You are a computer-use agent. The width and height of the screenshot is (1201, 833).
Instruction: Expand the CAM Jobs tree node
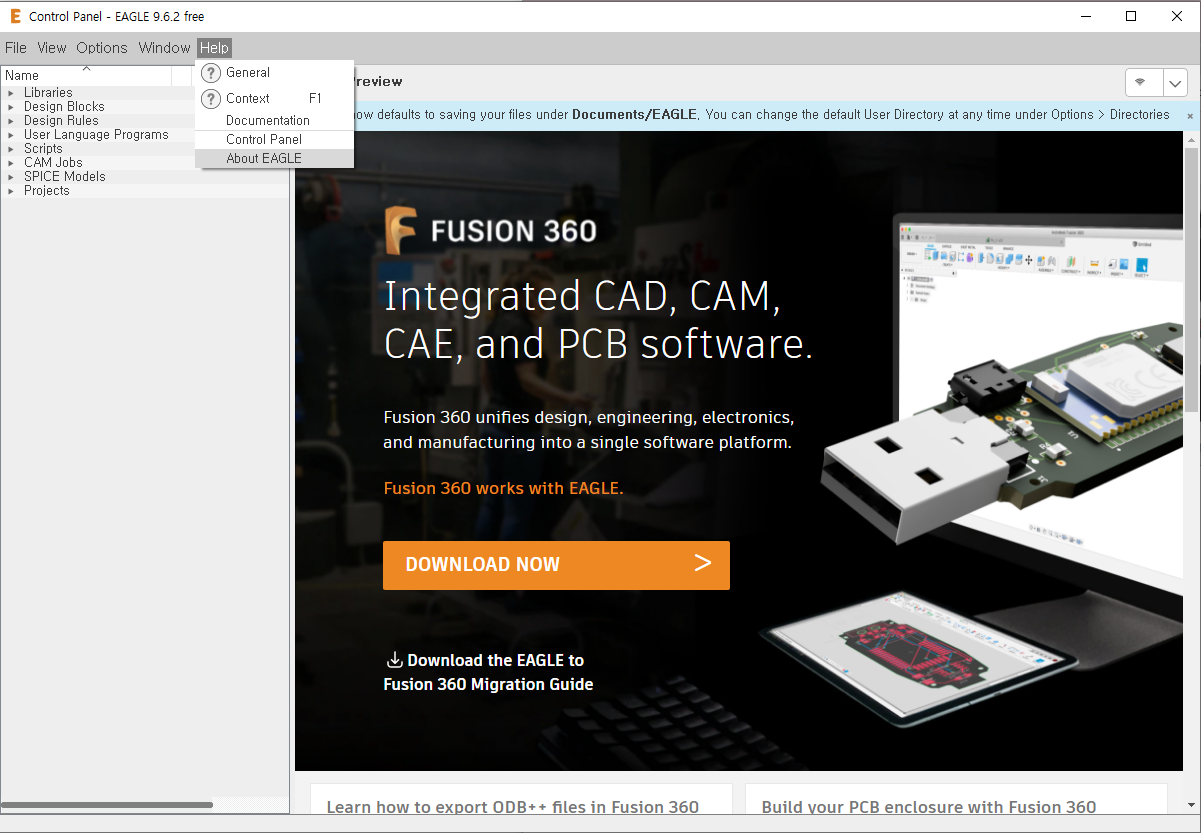point(11,163)
